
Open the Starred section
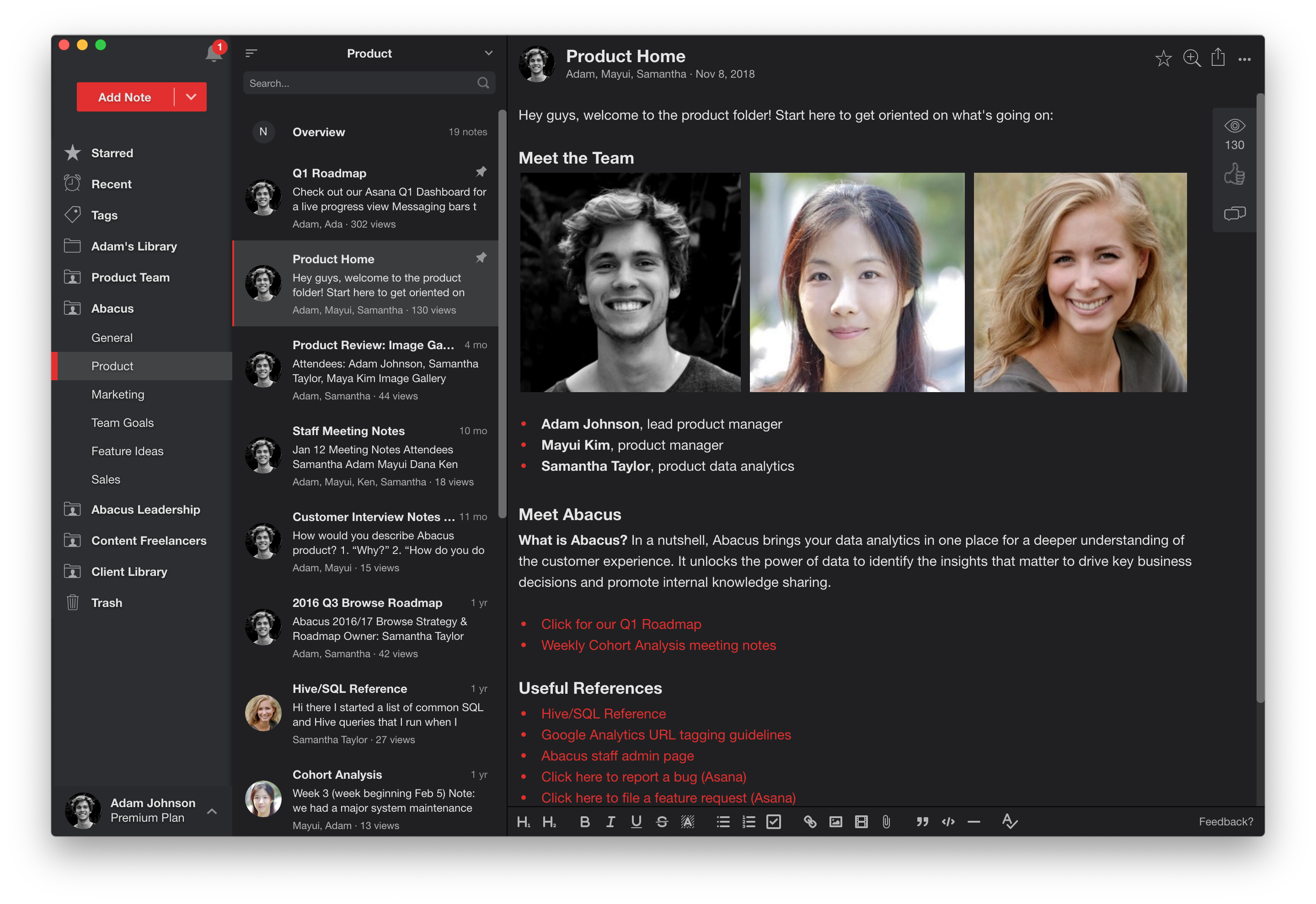[x=112, y=153]
